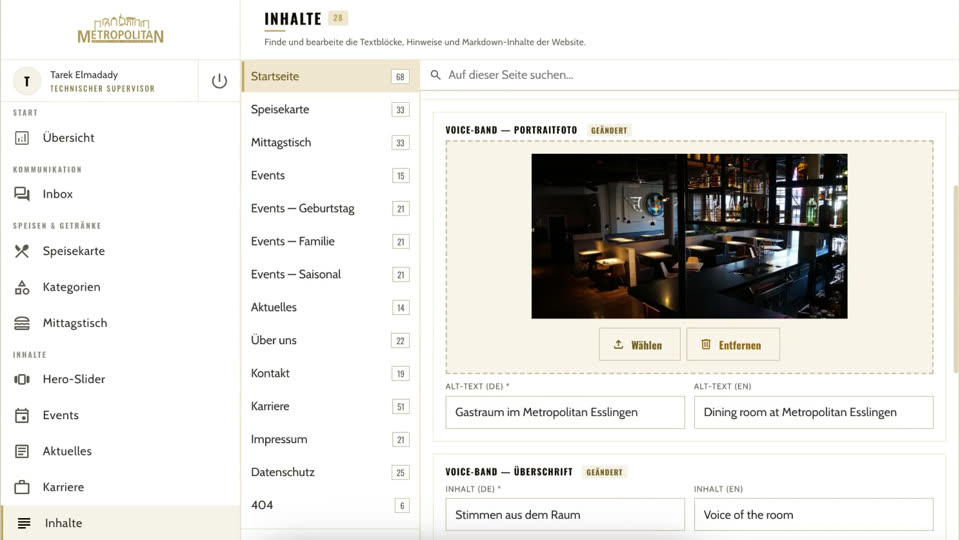Click the Inhalt (EN) field 'Voice of the room'

813,515
